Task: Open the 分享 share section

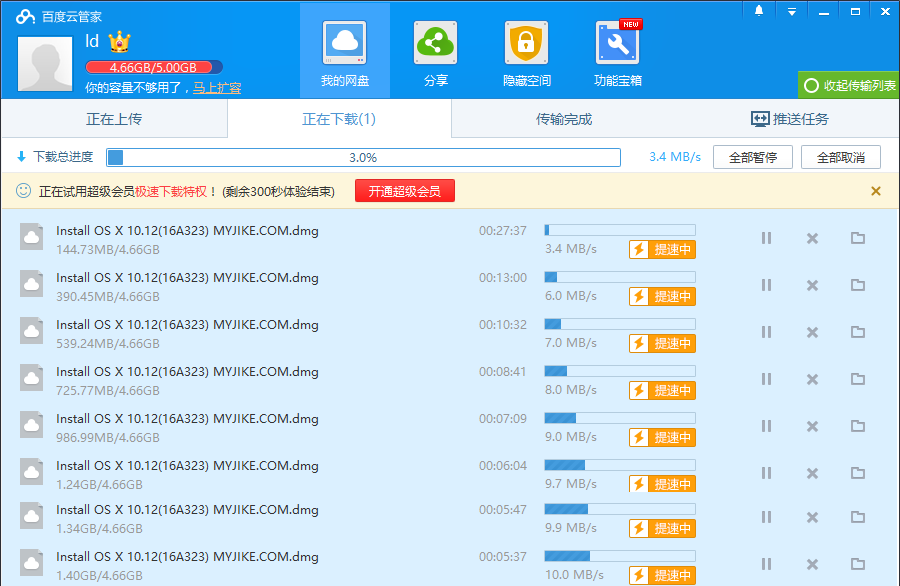Action: (x=436, y=44)
